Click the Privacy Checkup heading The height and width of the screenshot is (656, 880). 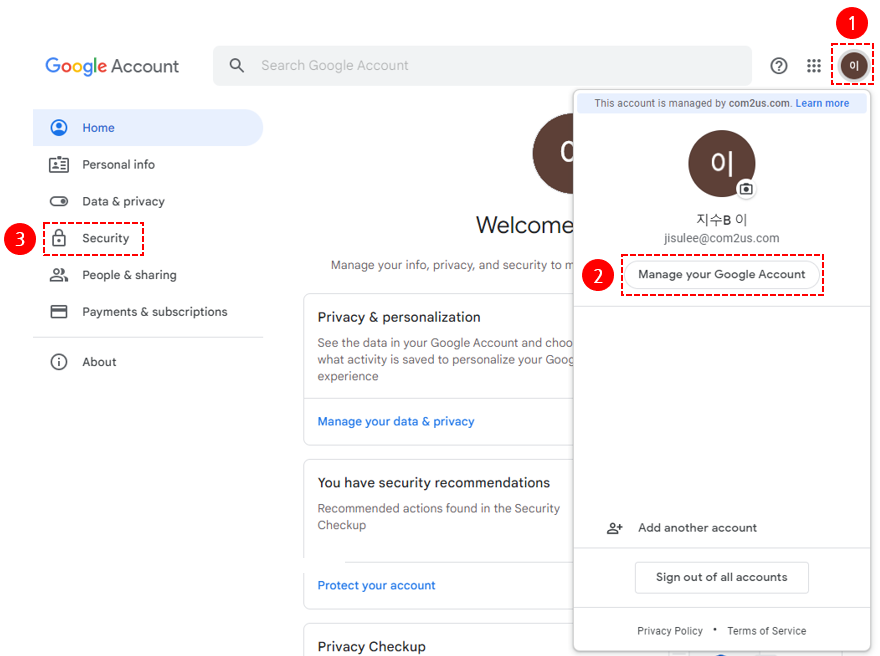point(372,646)
